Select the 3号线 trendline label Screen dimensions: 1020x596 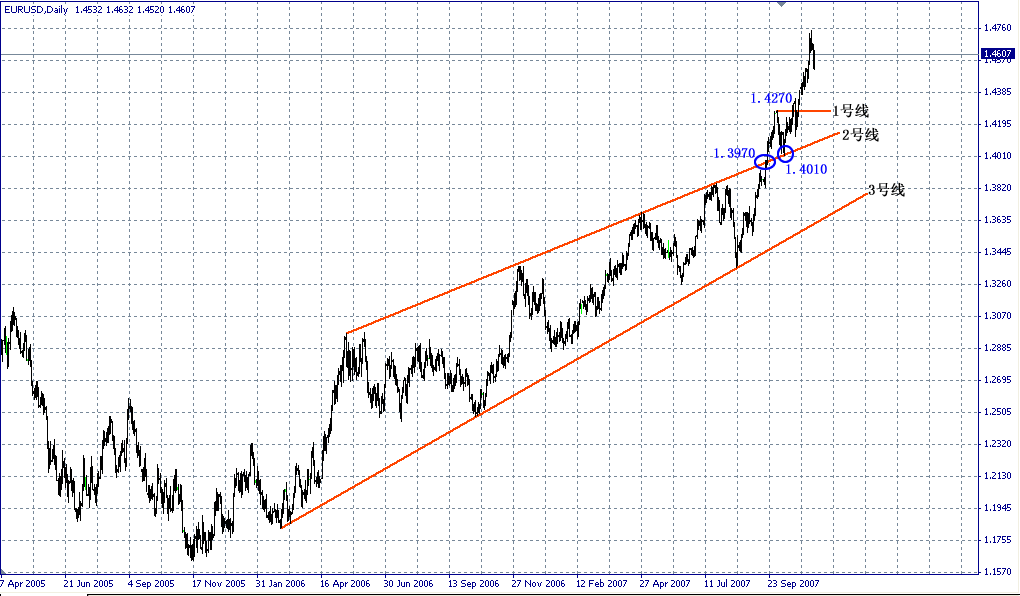pyautogui.click(x=888, y=189)
